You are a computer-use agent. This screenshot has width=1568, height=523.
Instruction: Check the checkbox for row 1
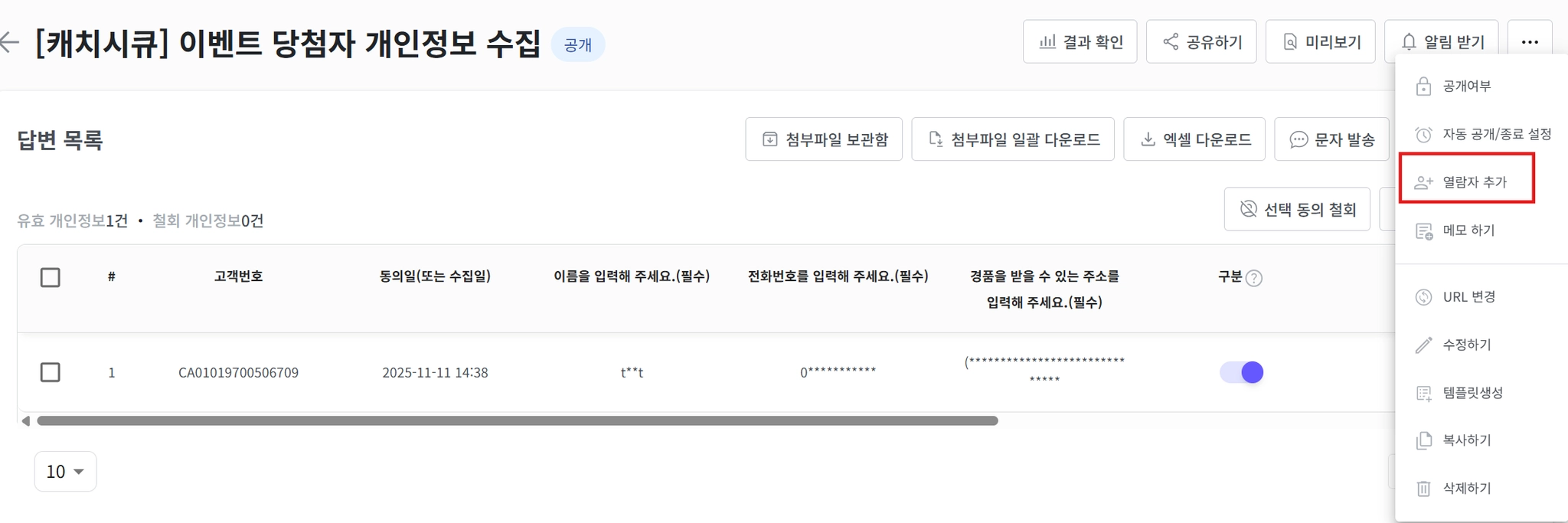[51, 372]
